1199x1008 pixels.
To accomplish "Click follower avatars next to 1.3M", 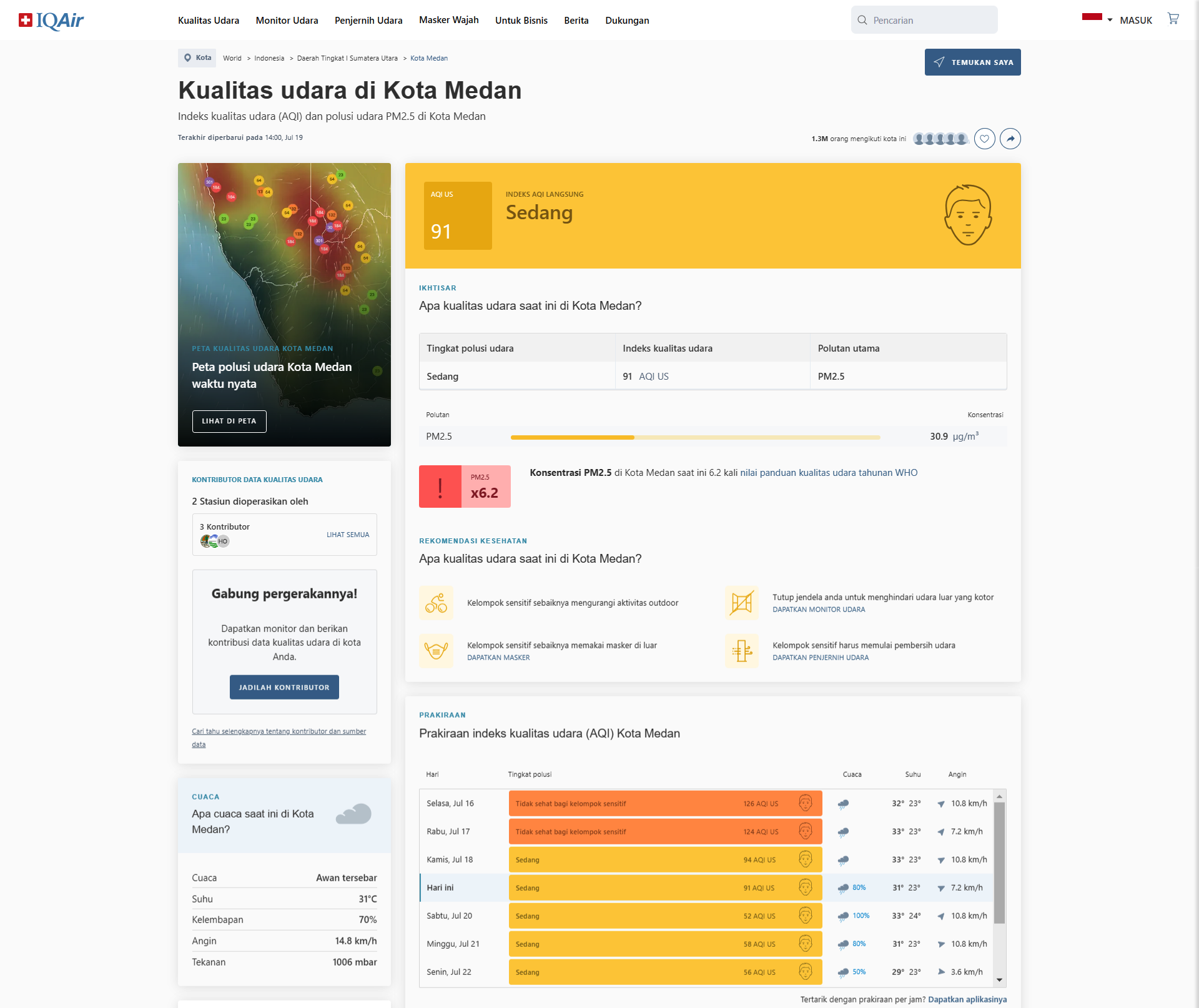I will (x=940, y=139).
